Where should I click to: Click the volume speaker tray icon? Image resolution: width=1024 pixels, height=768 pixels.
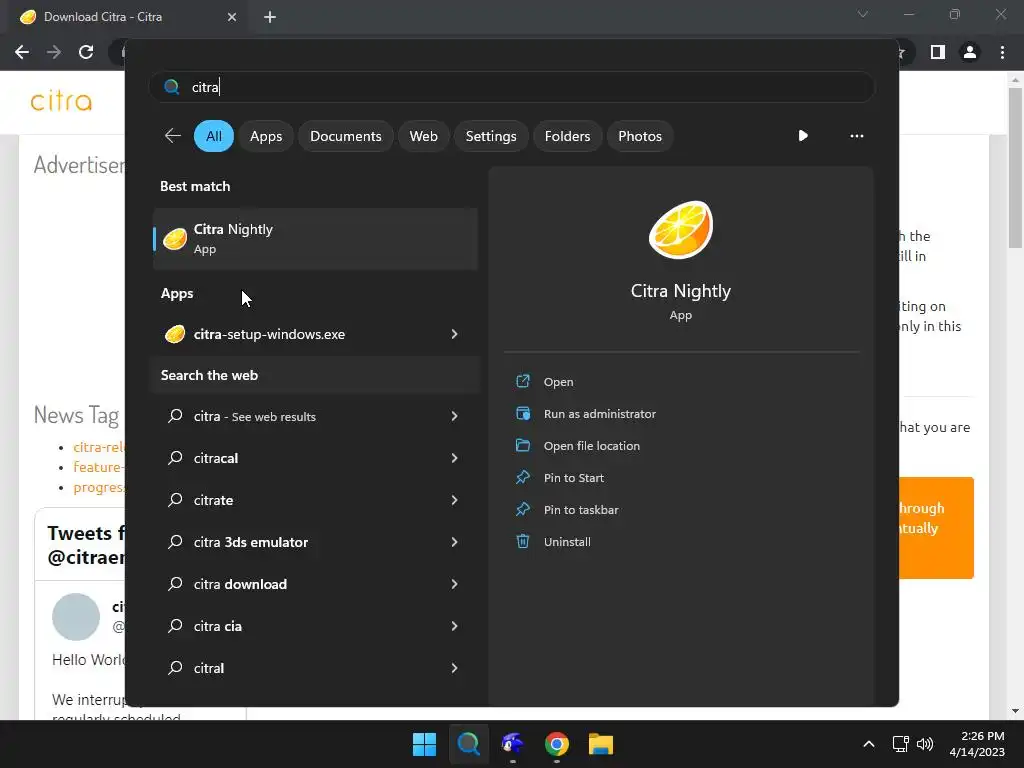pos(925,744)
